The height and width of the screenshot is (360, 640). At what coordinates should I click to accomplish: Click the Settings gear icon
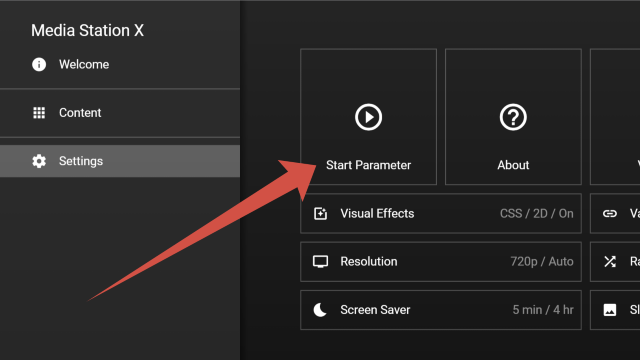[39, 161]
